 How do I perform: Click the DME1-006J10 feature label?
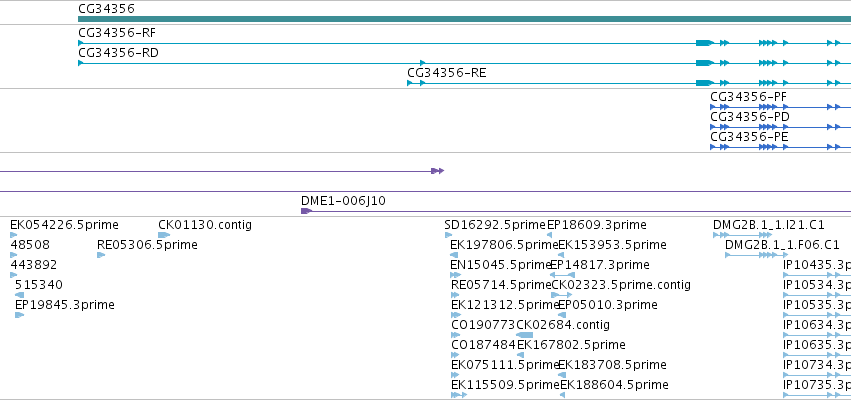point(343,201)
